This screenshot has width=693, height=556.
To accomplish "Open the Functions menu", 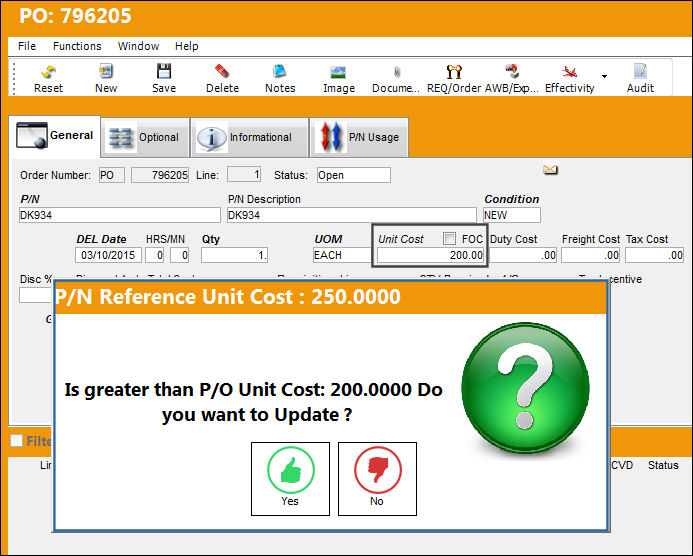I will pos(77,46).
